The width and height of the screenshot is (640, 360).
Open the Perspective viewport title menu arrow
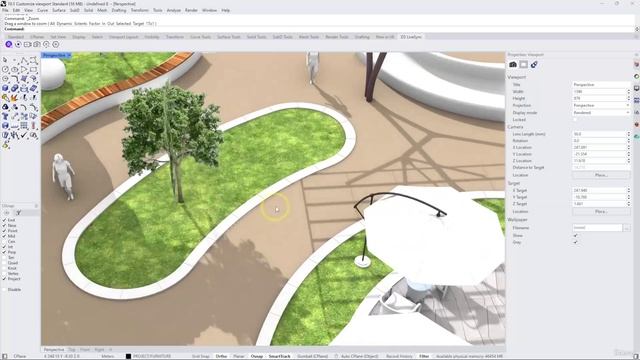(69, 55)
